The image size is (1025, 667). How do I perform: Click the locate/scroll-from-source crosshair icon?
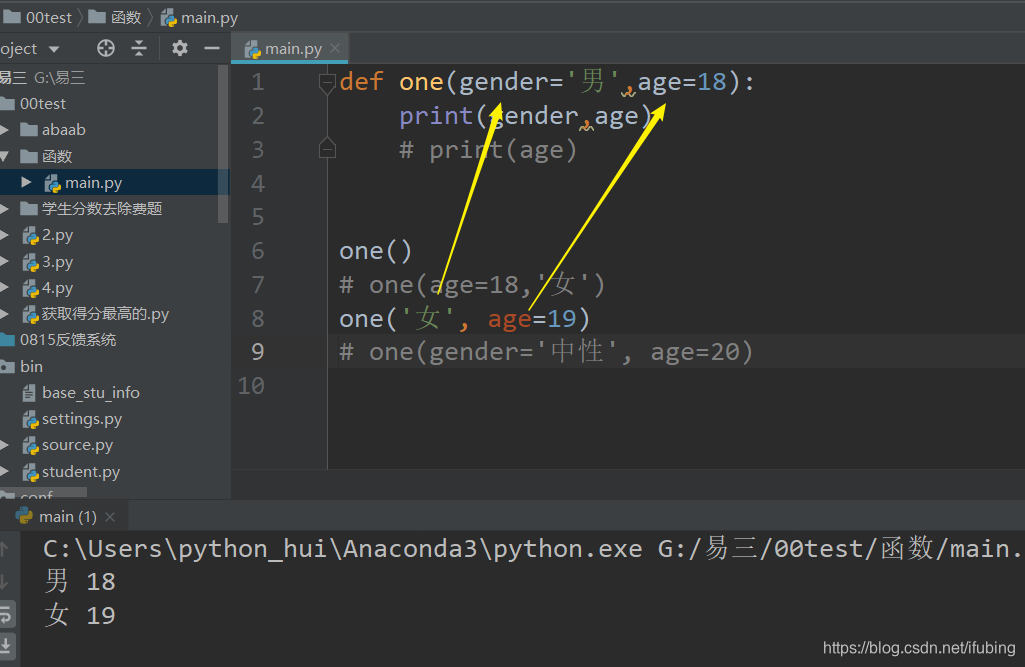106,48
